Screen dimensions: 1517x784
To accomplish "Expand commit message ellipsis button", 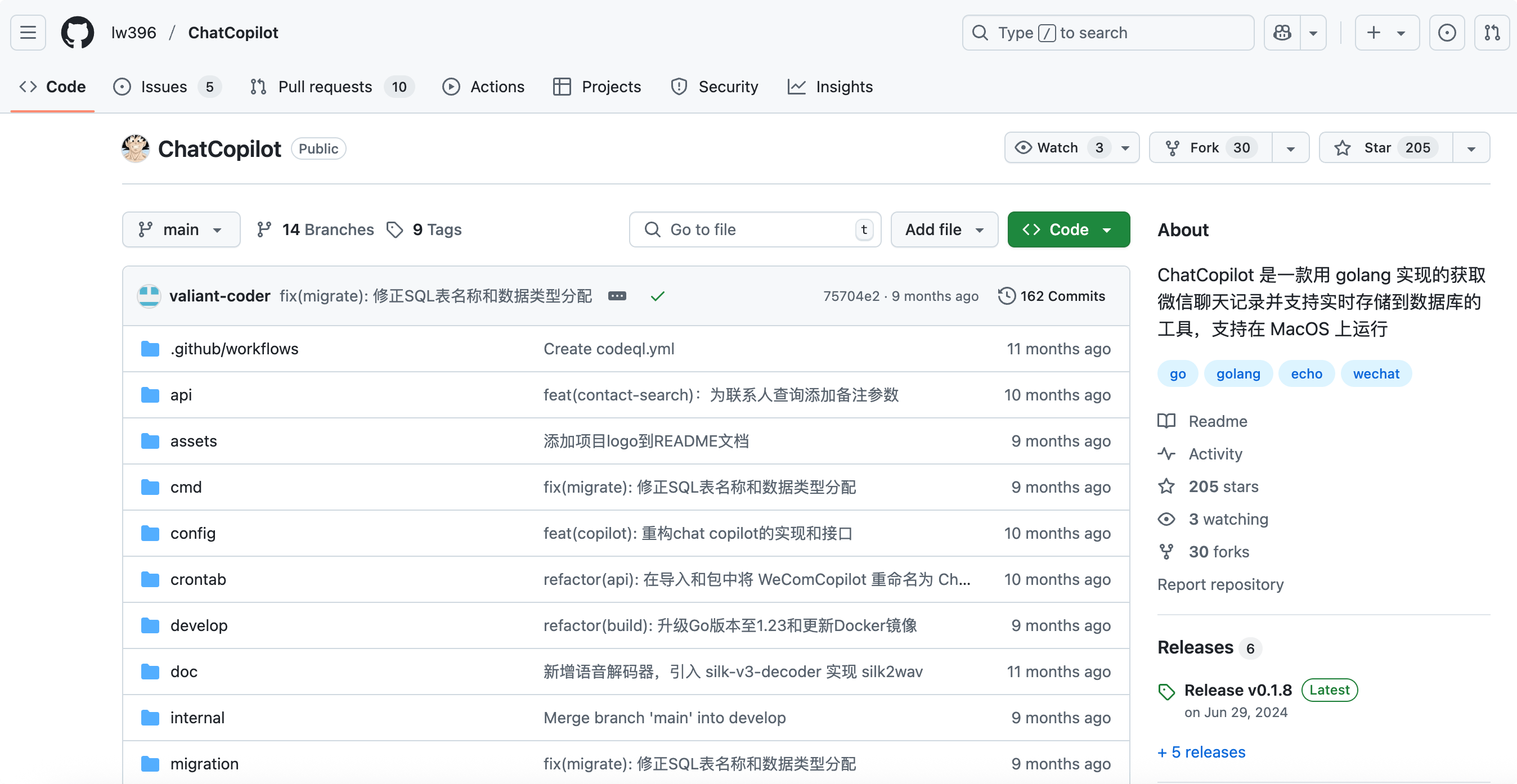I will (x=617, y=296).
